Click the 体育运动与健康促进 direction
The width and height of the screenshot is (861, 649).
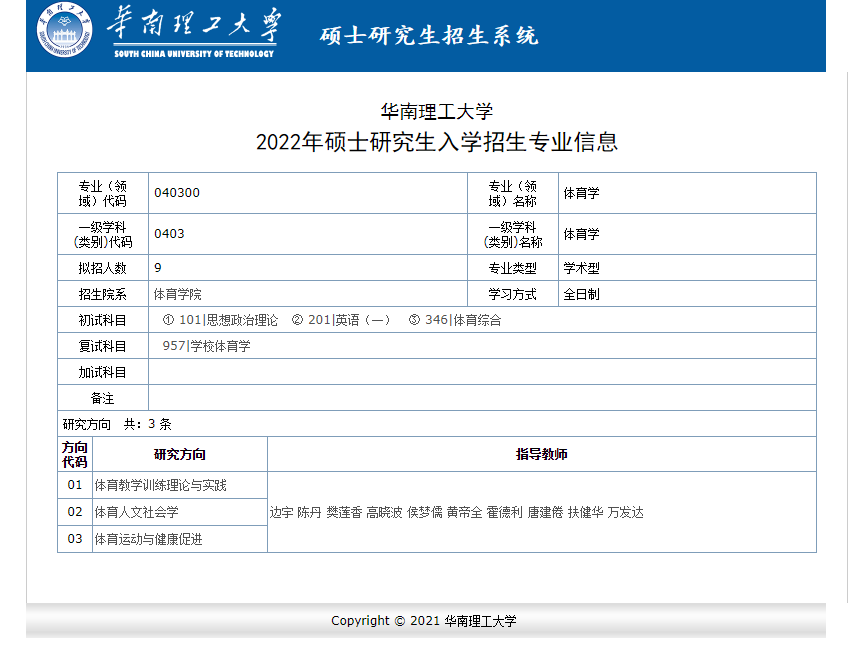pyautogui.click(x=148, y=539)
